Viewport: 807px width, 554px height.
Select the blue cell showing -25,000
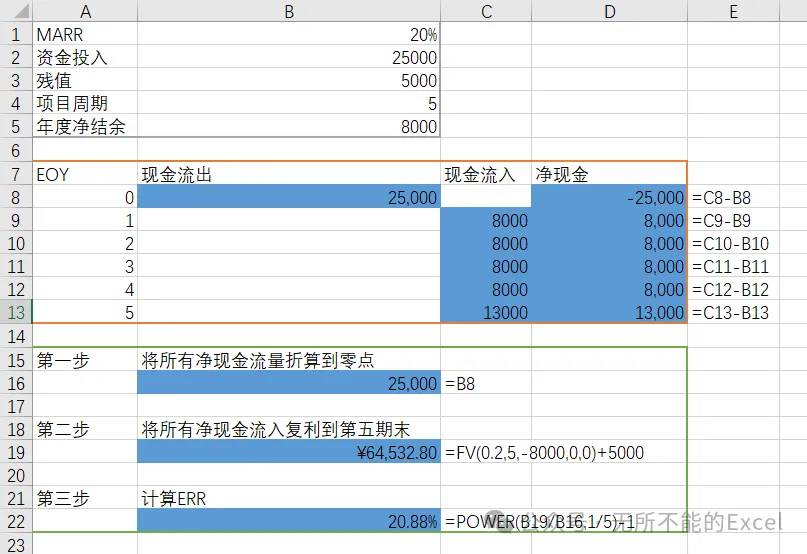[609, 197]
